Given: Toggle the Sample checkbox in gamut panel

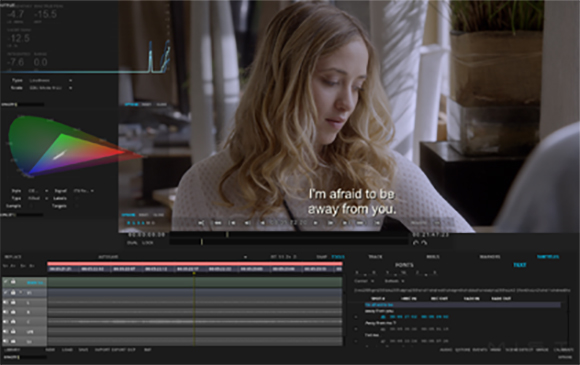Looking at the screenshot, I should coord(31,206).
